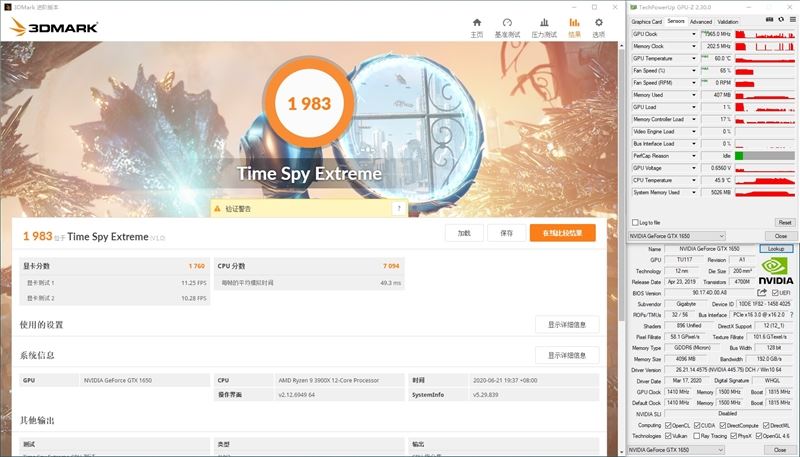Open Fan Speed (RPM) sensor dropdown
Image resolution: width=800 pixels, height=457 pixels.
(x=693, y=83)
